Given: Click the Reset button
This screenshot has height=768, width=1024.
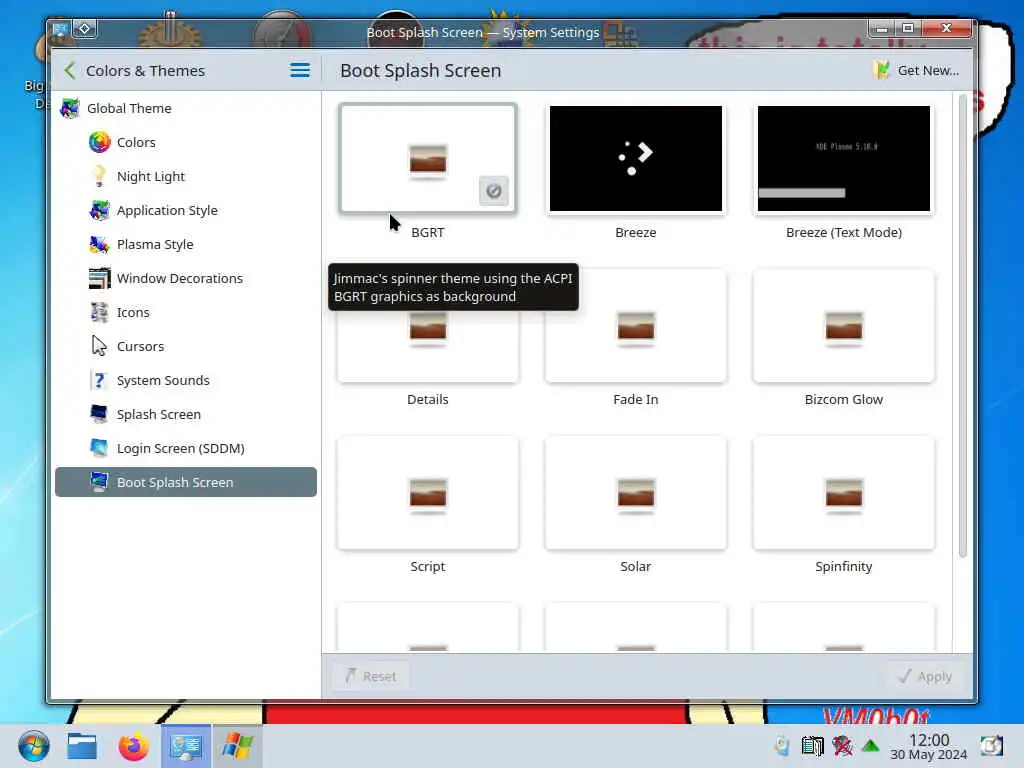Looking at the screenshot, I should (x=370, y=677).
